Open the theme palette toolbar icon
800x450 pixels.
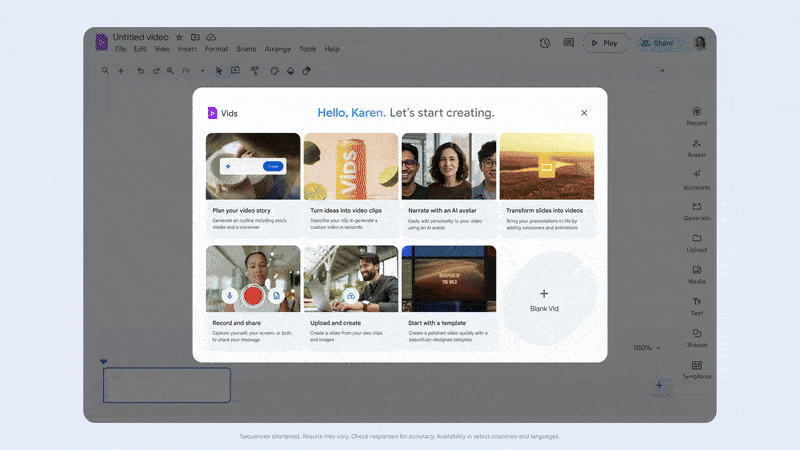point(274,71)
